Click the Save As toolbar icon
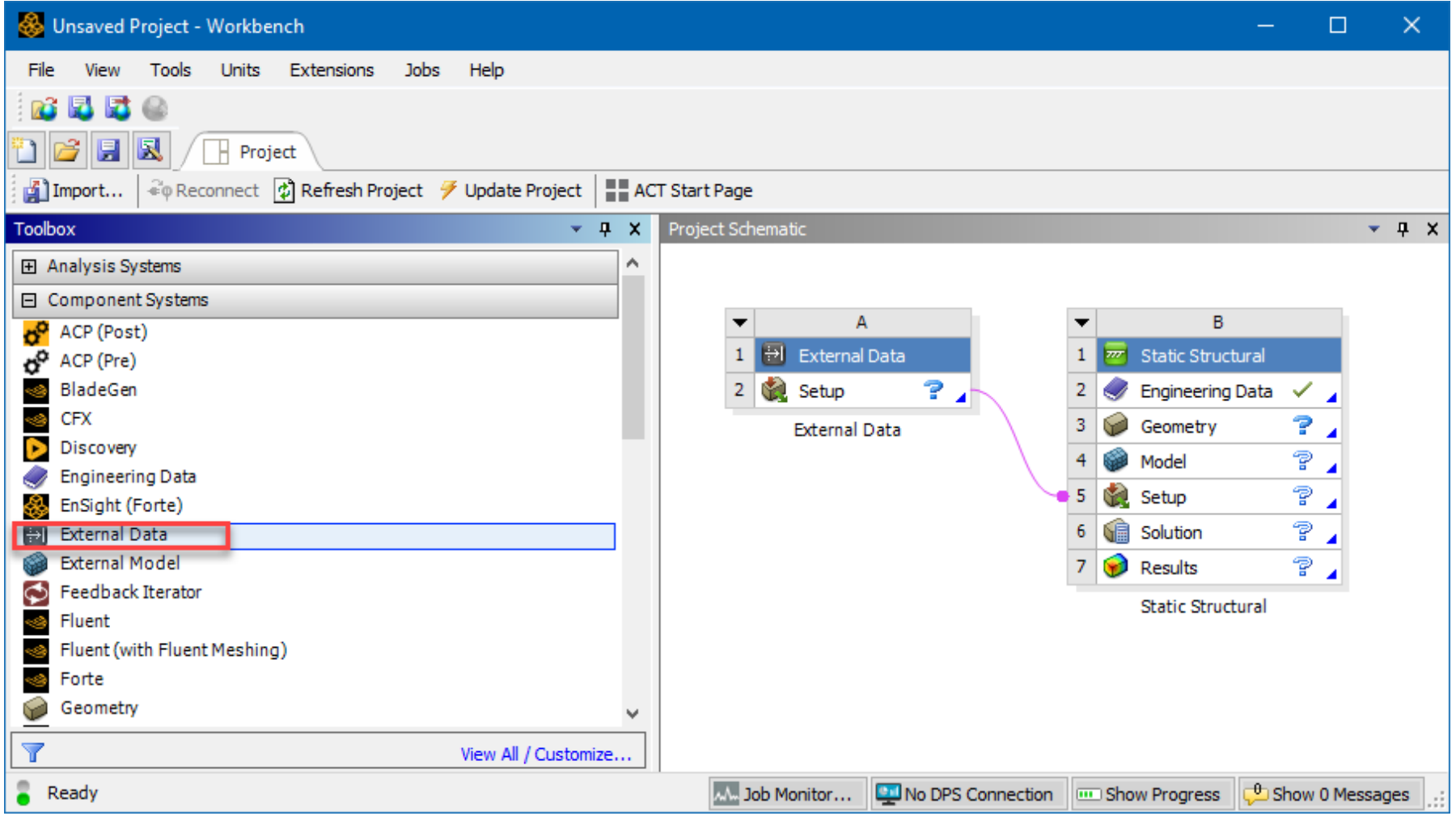The width and height of the screenshot is (1456, 816). [x=150, y=150]
